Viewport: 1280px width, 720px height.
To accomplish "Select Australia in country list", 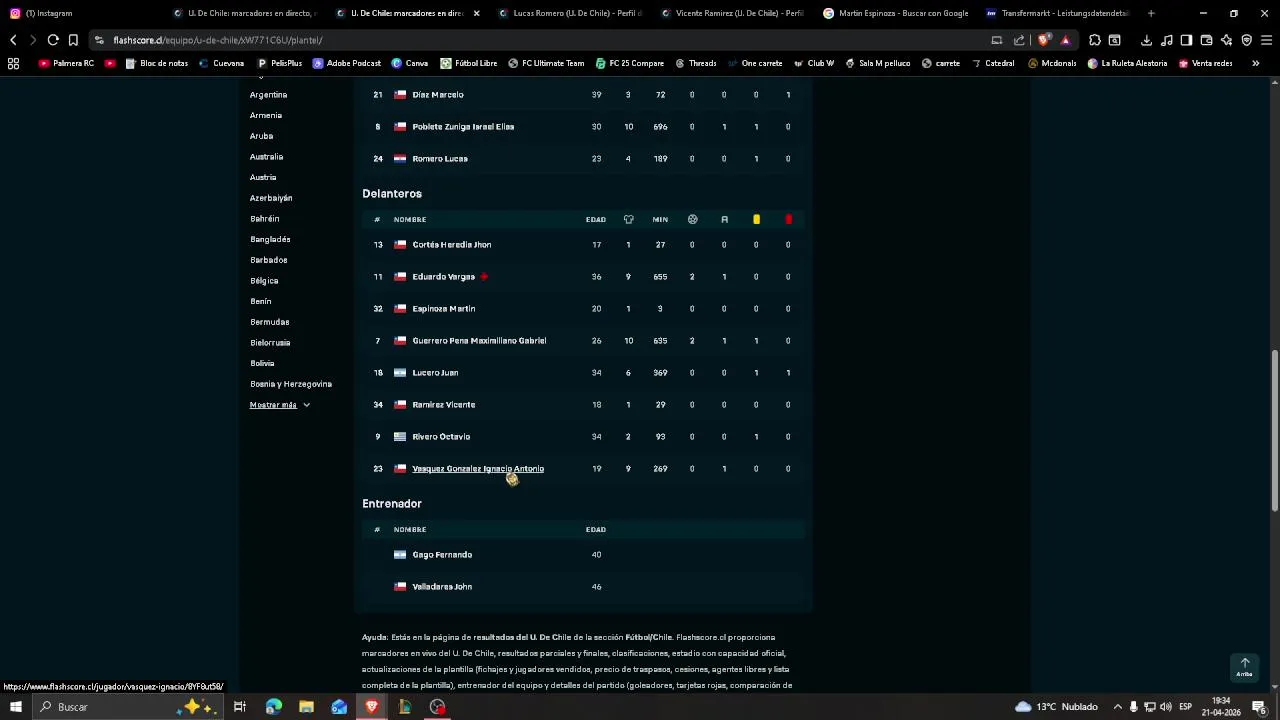I will click(266, 157).
